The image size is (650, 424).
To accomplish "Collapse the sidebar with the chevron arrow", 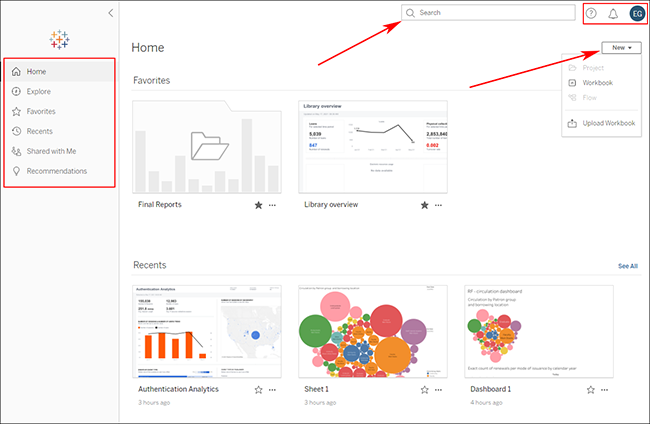I will coord(111,13).
